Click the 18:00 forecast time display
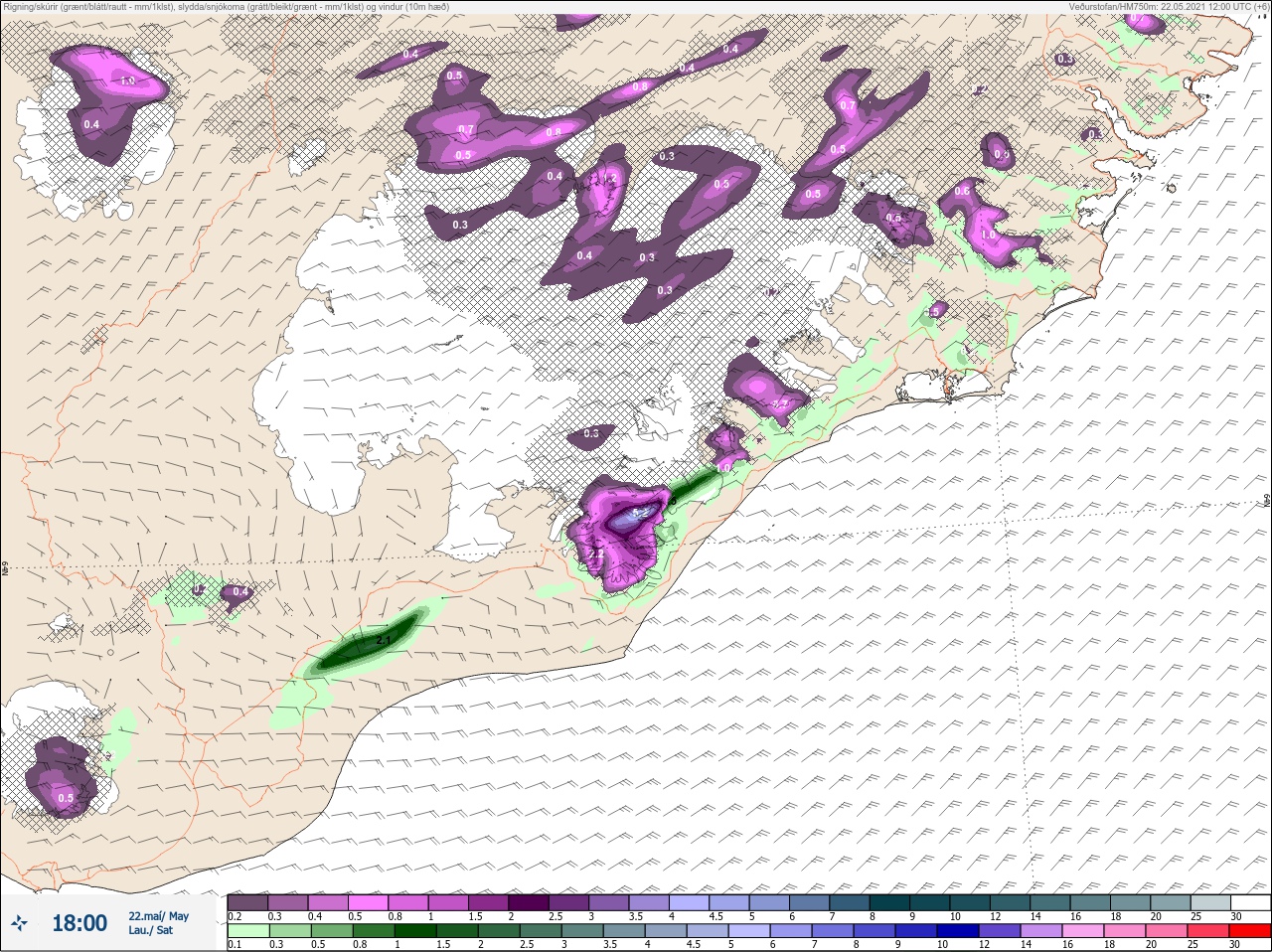 [x=79, y=923]
